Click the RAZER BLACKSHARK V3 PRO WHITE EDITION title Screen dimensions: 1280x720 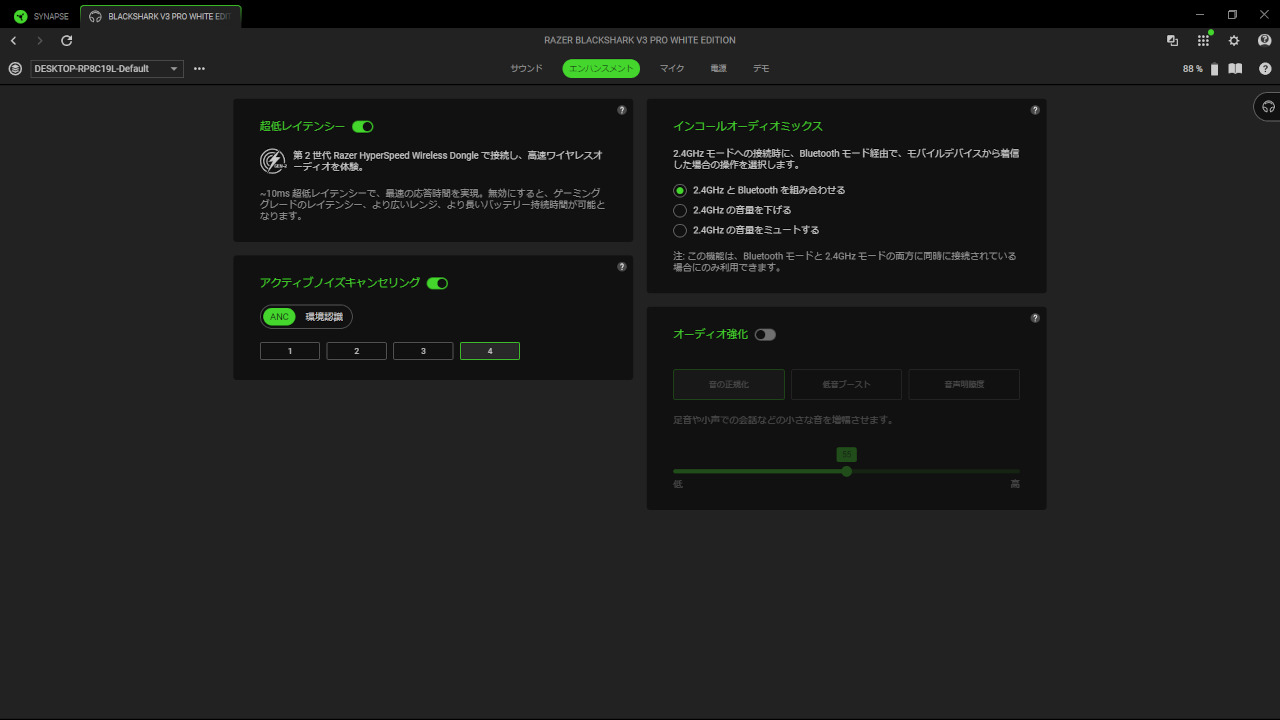point(640,41)
